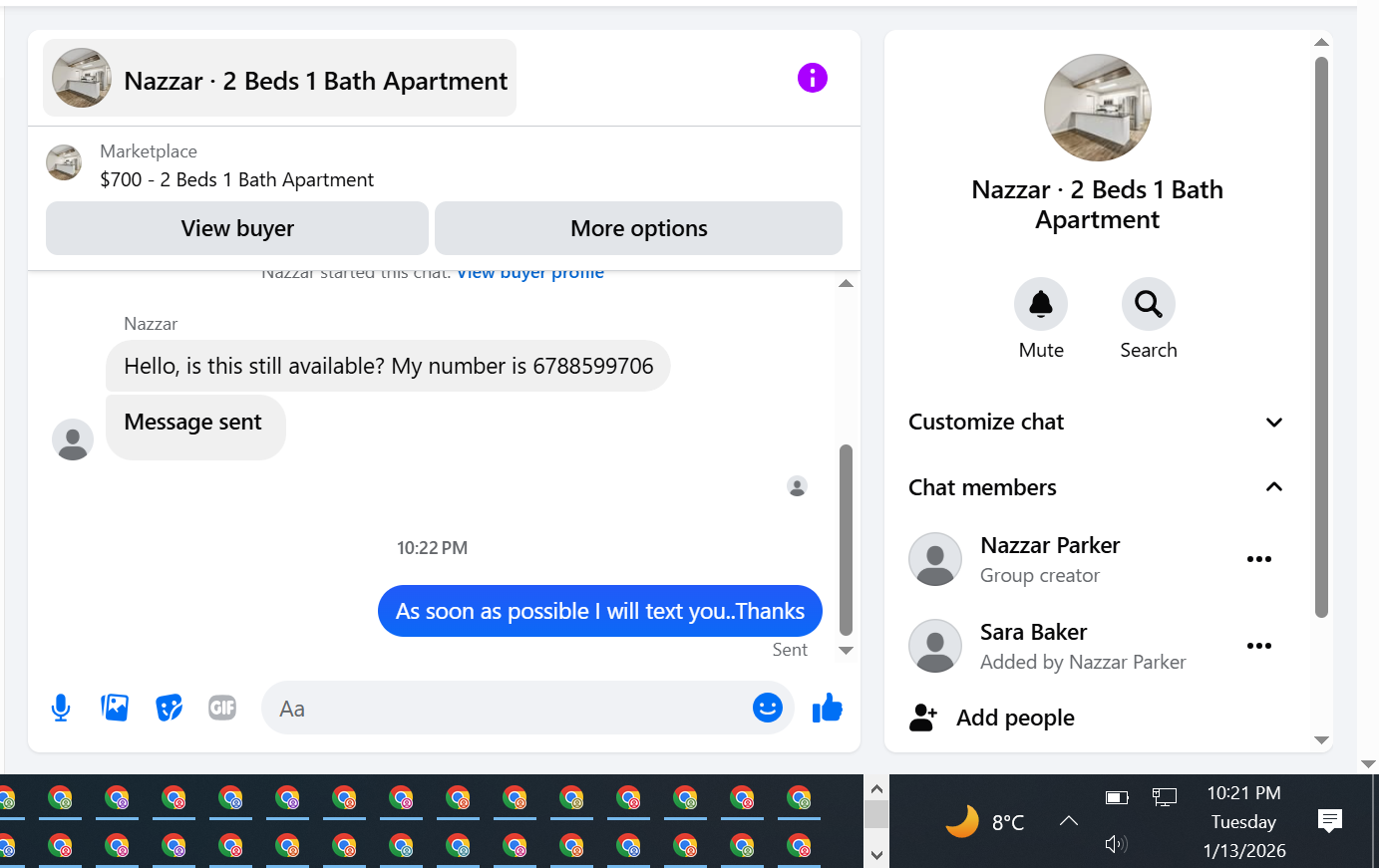Search in conversation with the magnifier icon
1379x868 pixels.
(x=1149, y=304)
